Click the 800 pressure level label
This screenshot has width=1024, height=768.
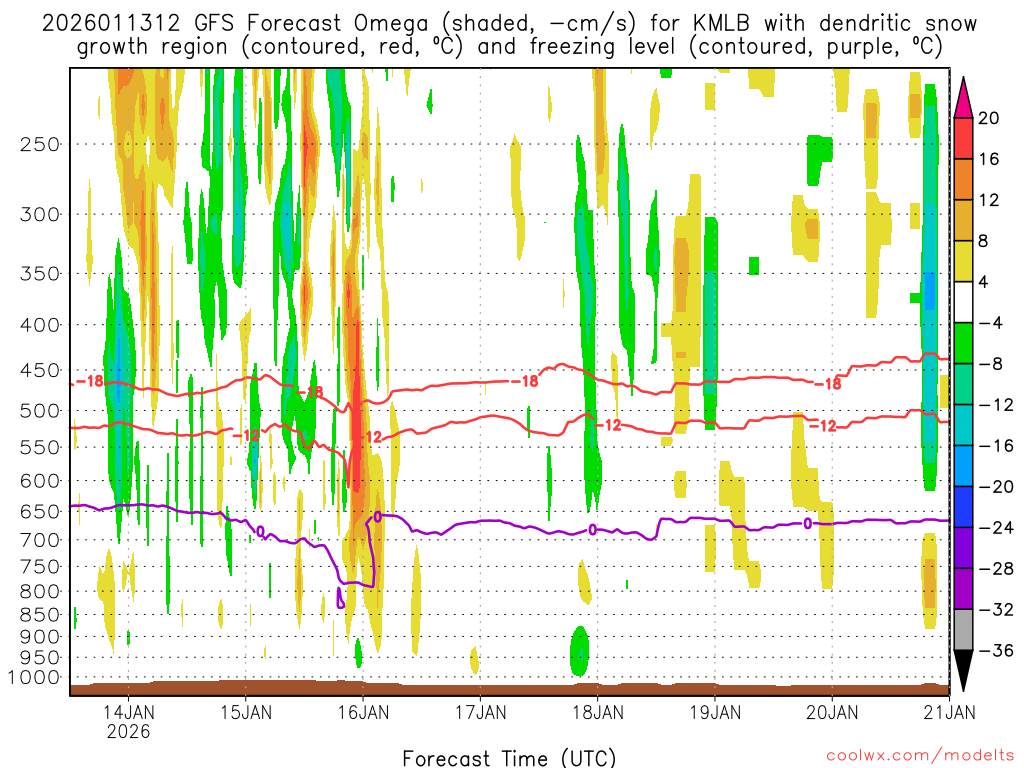(40, 591)
